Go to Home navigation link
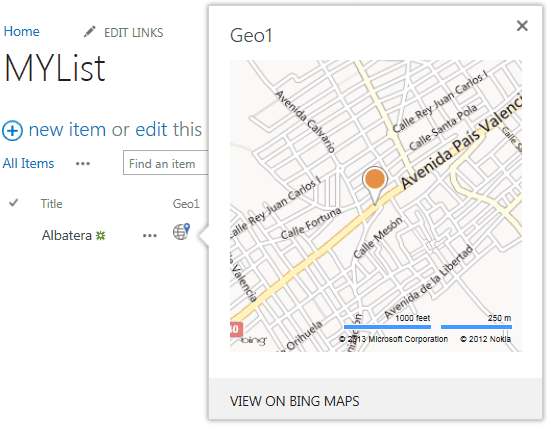Viewport: 553px width, 431px height. (22, 31)
